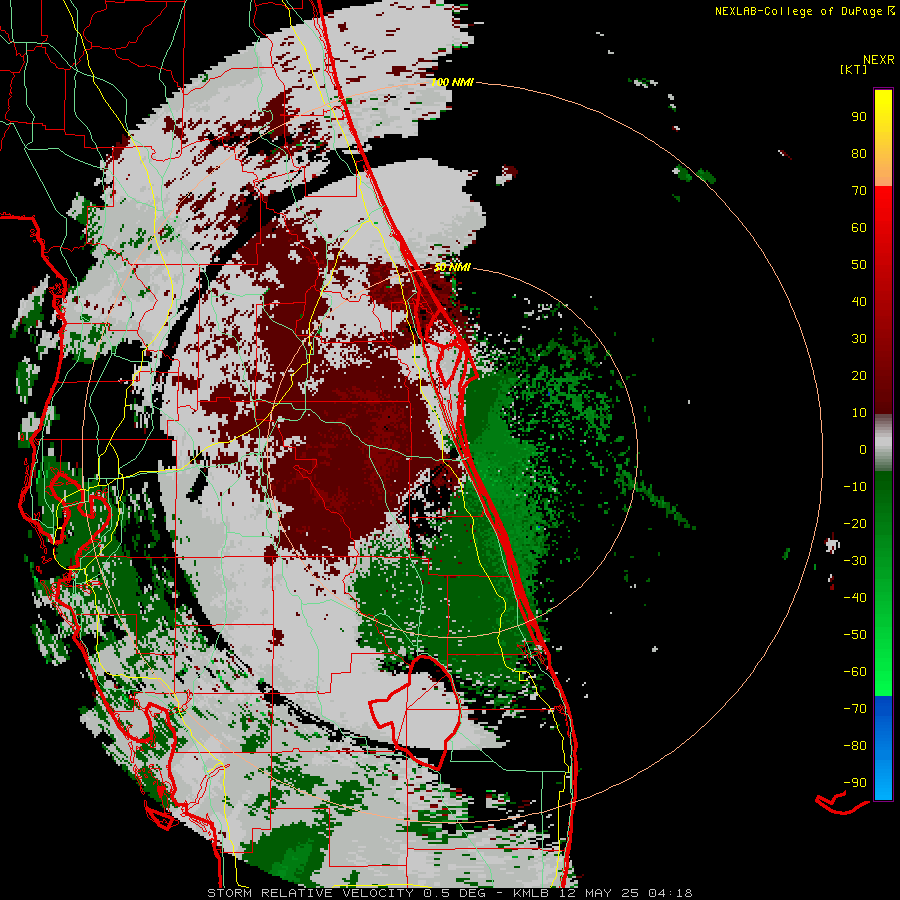Click the KMLB station identifier
This screenshot has width=900, height=900.
531,893
